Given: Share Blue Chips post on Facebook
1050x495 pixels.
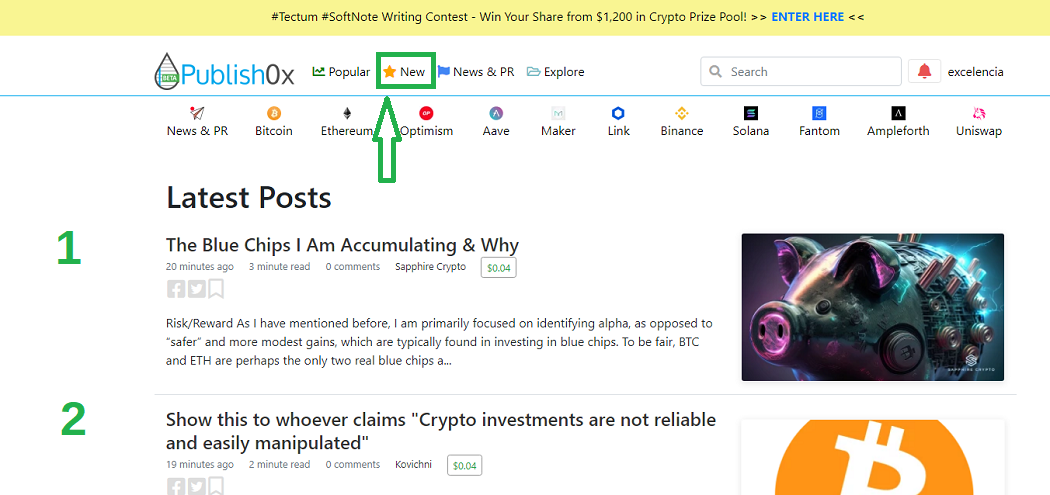Looking at the screenshot, I should pyautogui.click(x=175, y=289).
